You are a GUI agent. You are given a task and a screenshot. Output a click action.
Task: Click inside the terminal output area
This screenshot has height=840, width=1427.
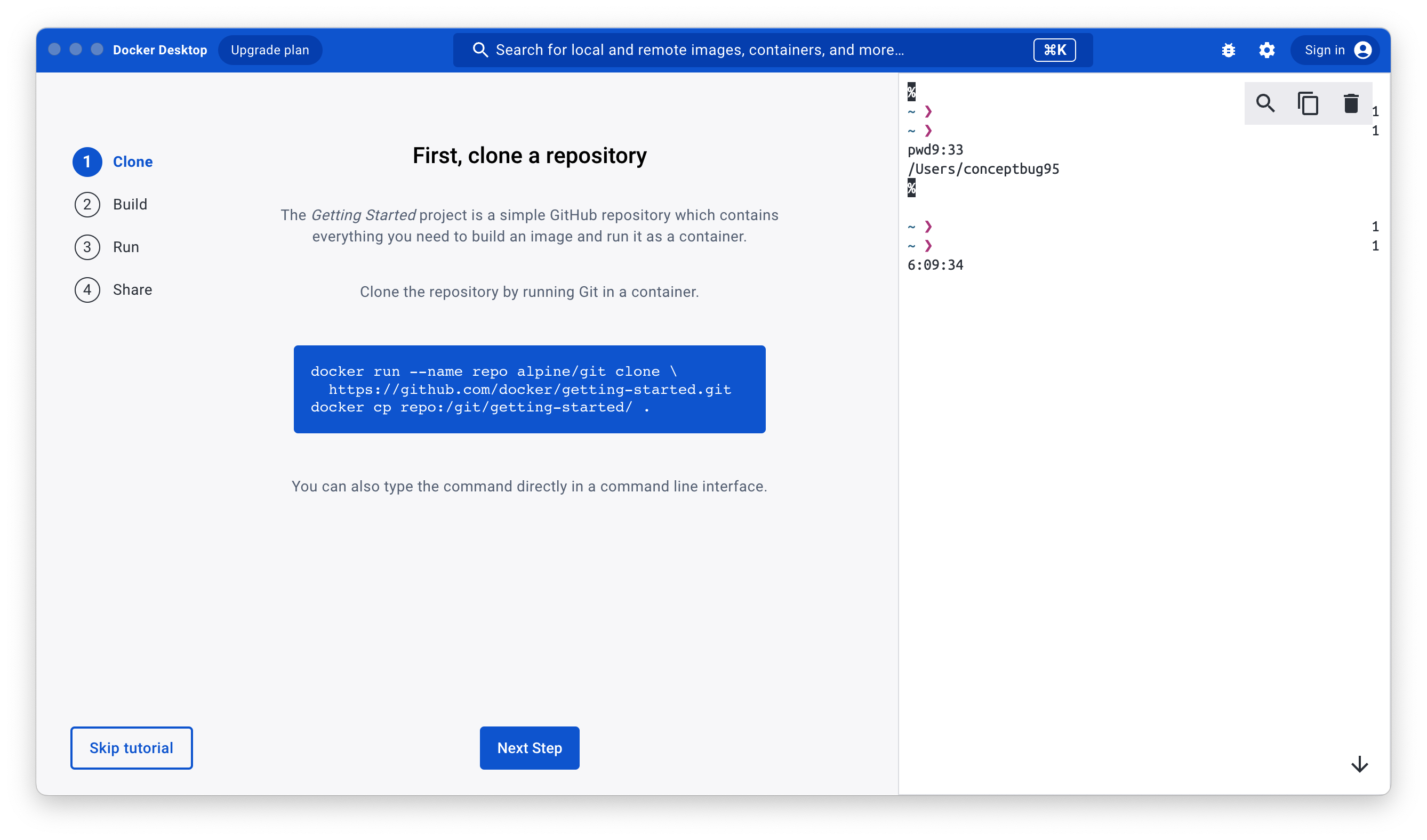[1133, 481]
